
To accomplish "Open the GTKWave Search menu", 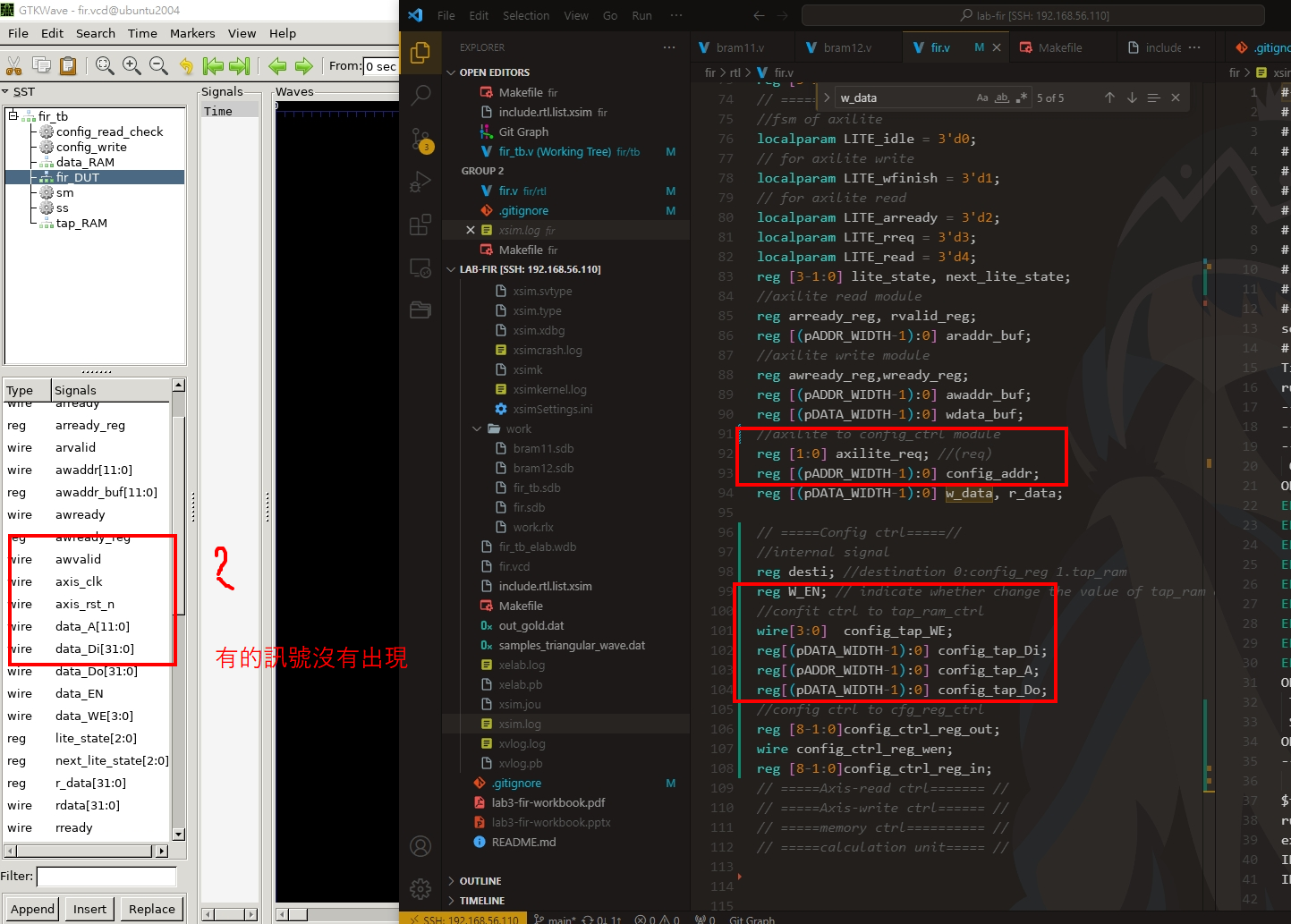I will (x=96, y=33).
